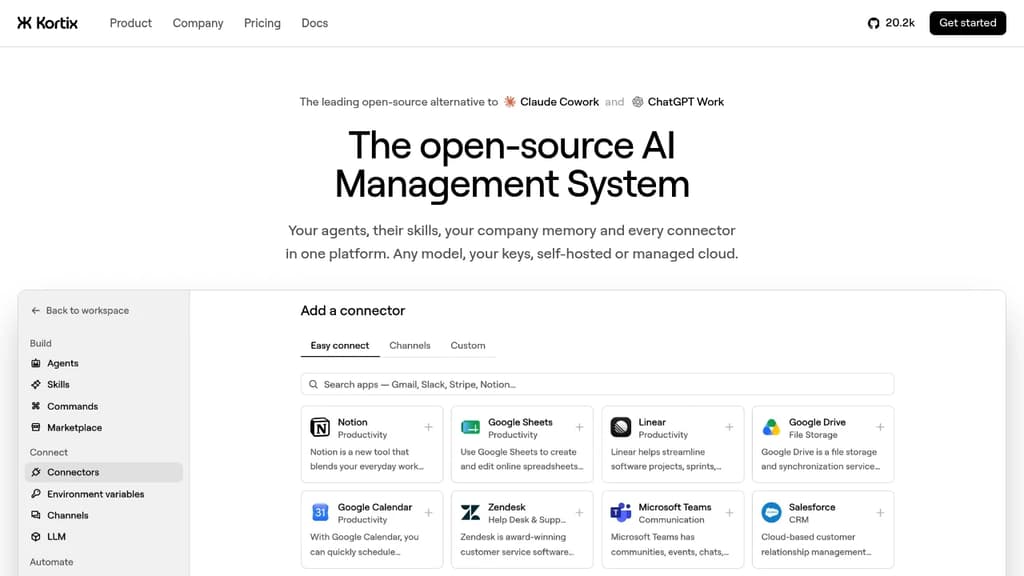Open the GitHub 20.2k stars link
This screenshot has width=1024, height=576.
891,23
